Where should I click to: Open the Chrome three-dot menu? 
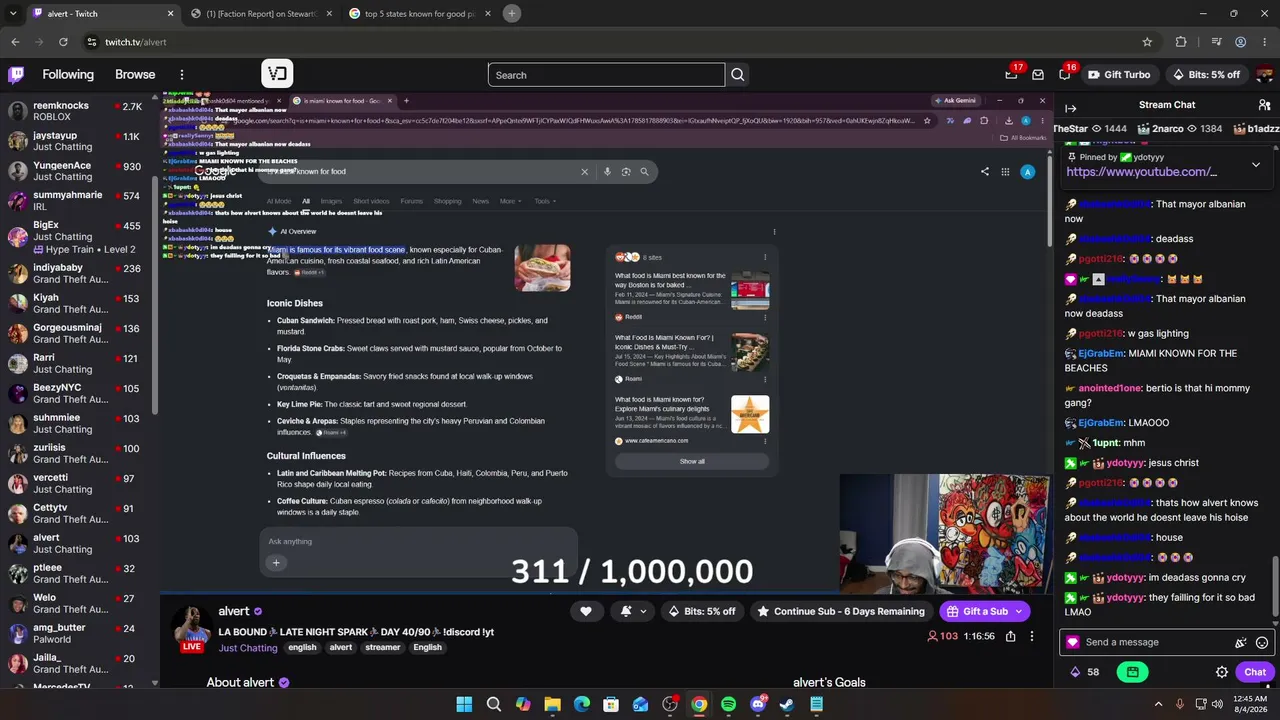(x=1265, y=42)
